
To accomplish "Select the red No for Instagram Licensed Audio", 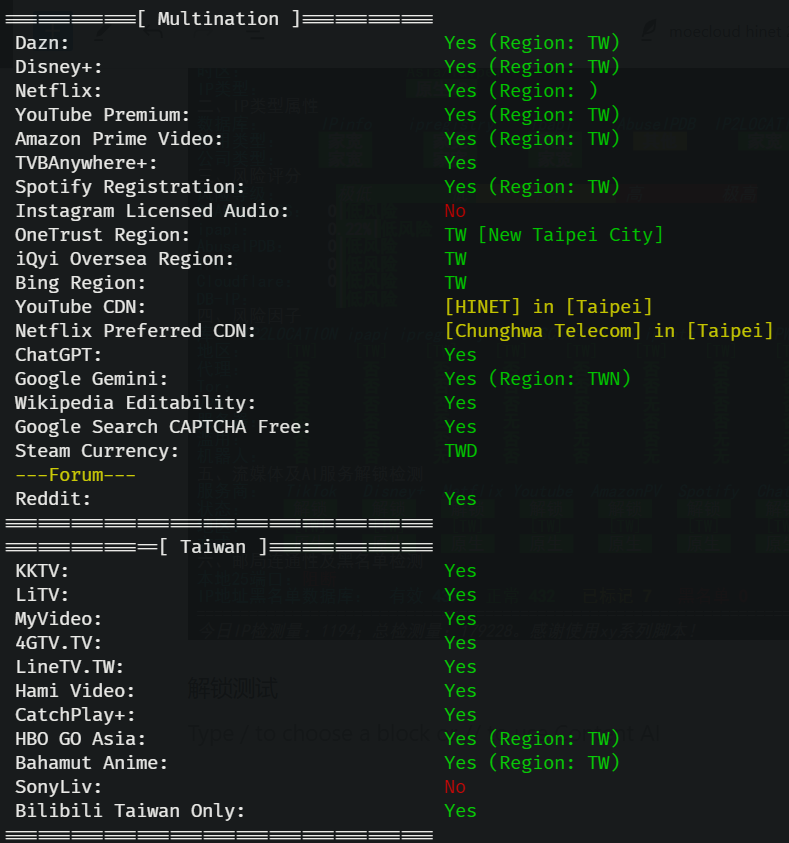I will click(x=455, y=211).
